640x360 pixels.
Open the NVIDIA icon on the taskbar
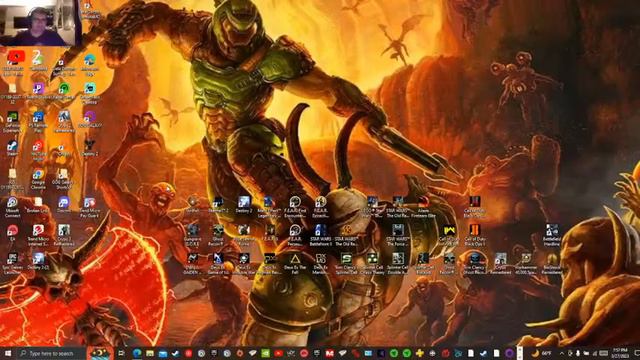[266, 353]
